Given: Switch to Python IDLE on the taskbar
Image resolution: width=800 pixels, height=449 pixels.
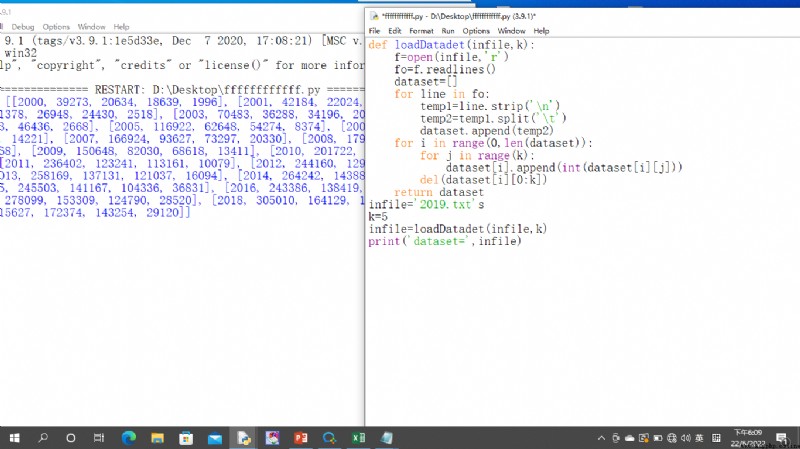Looking at the screenshot, I should pyautogui.click(x=243, y=438).
